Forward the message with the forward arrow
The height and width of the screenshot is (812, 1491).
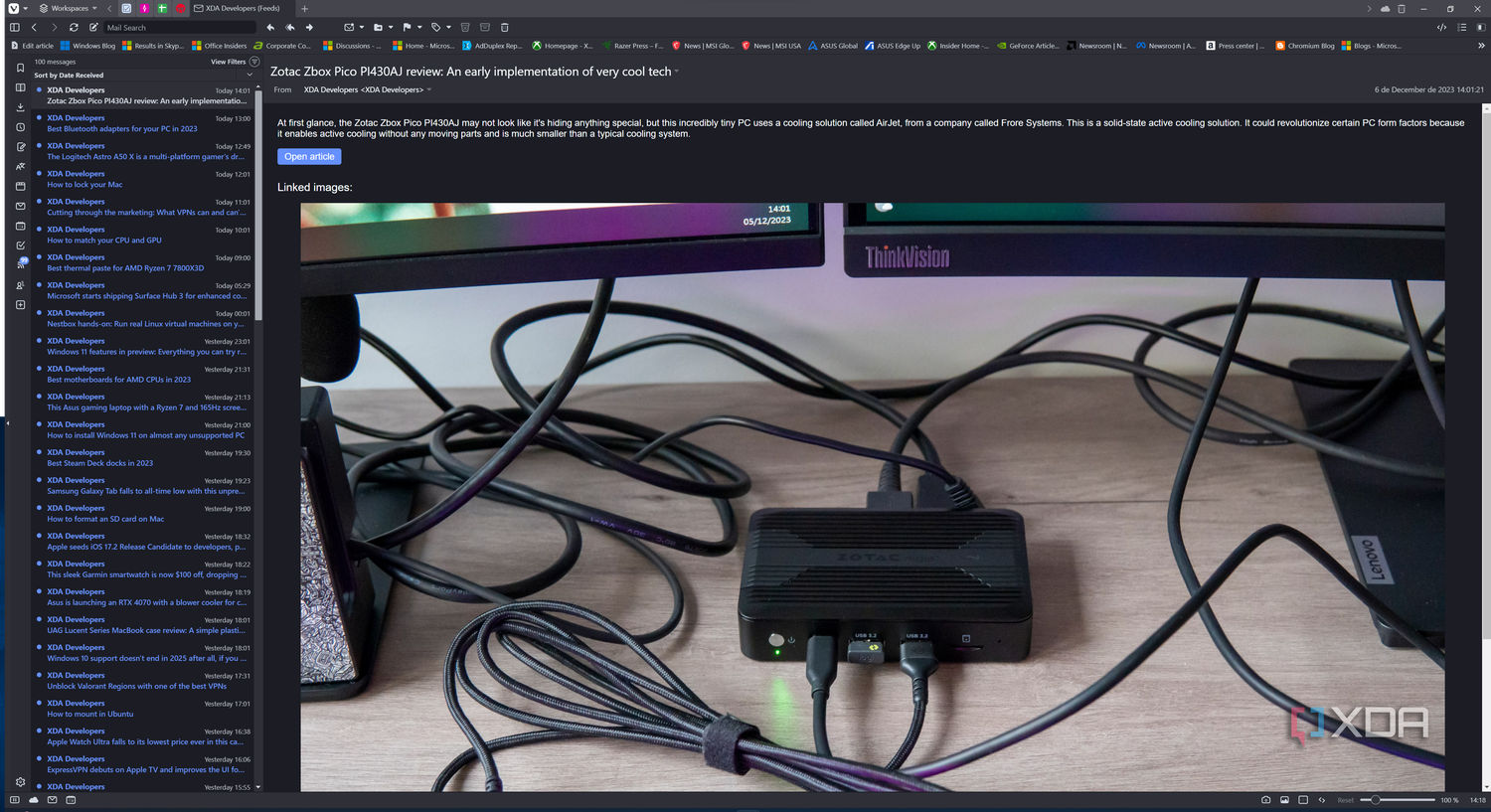point(309,28)
